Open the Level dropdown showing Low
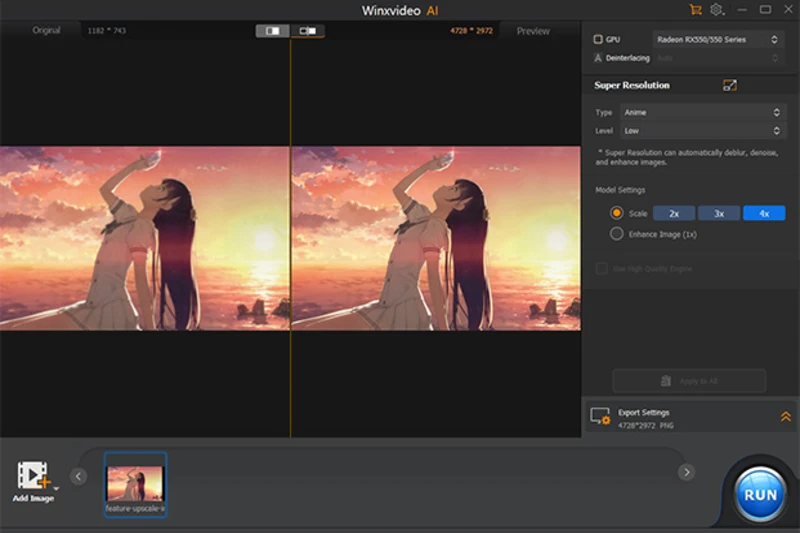This screenshot has width=800, height=533. pos(701,131)
